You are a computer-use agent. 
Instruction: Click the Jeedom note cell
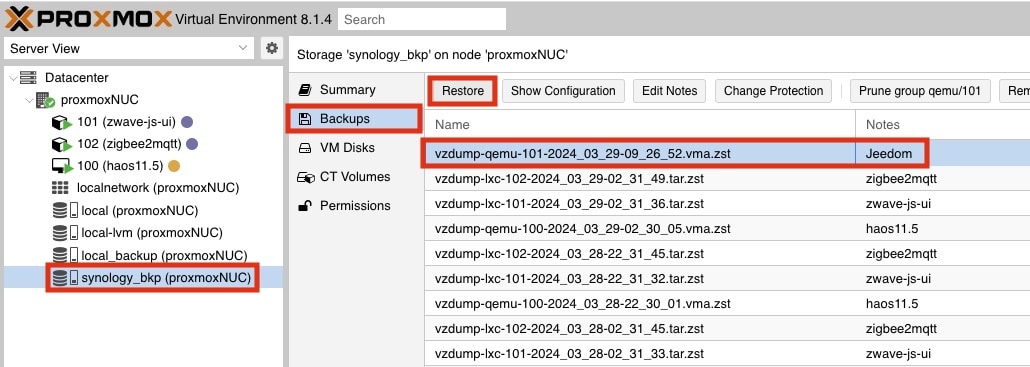889,154
